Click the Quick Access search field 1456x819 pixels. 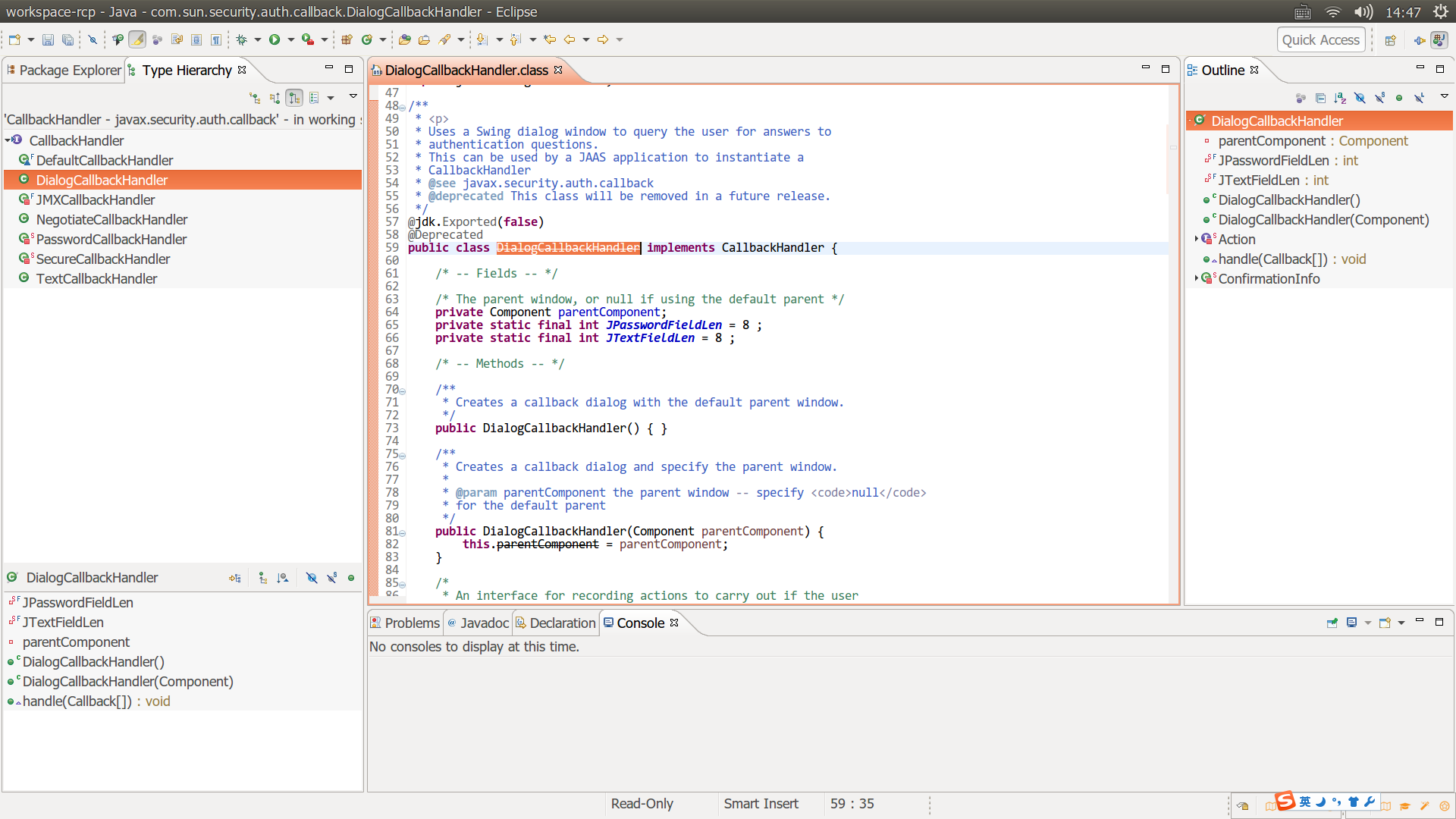coord(1320,39)
